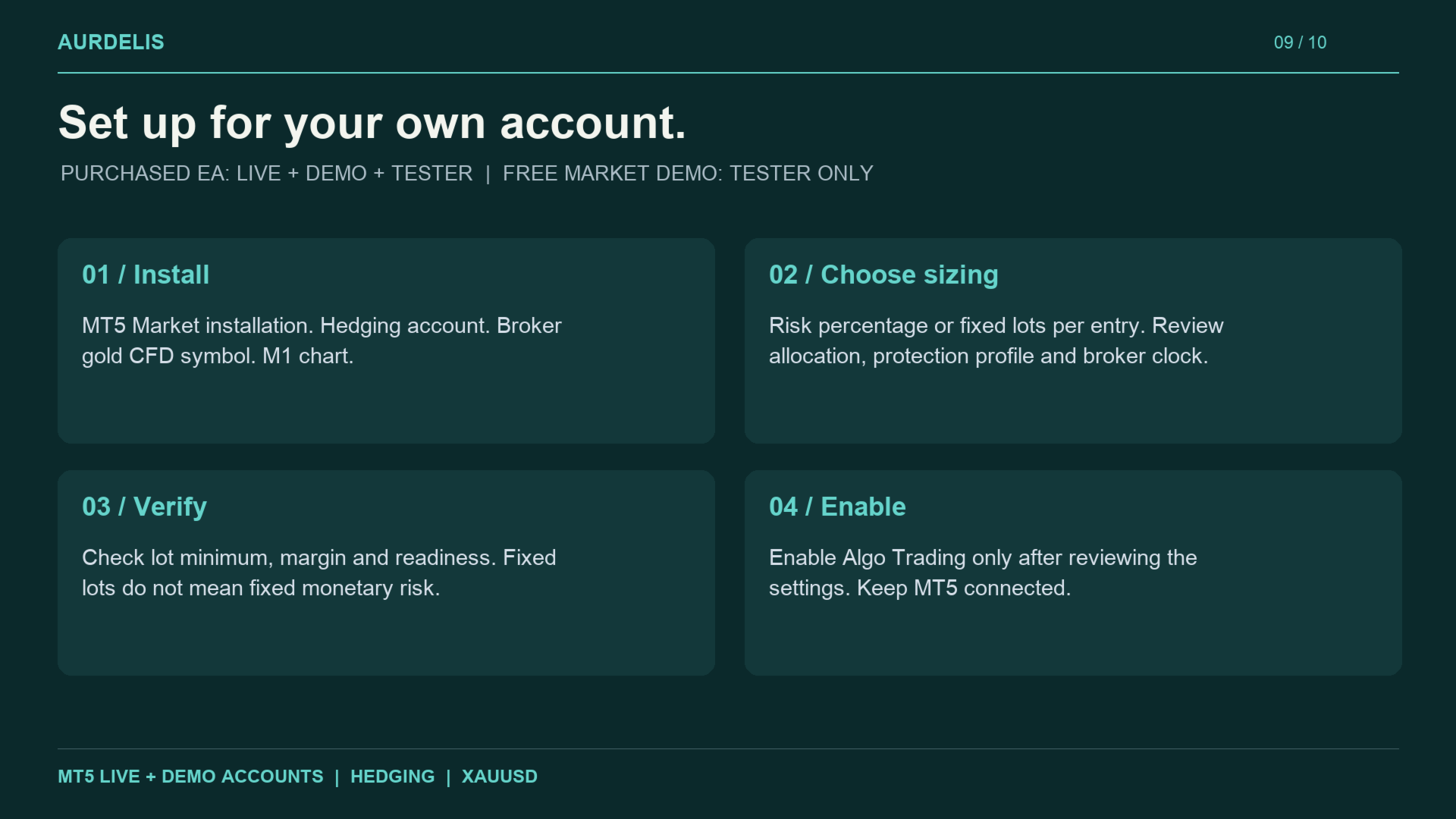This screenshot has height=819, width=1456.
Task: Click the FREE MARKET DEMO: TESTER ONLY text
Action: click(x=688, y=174)
